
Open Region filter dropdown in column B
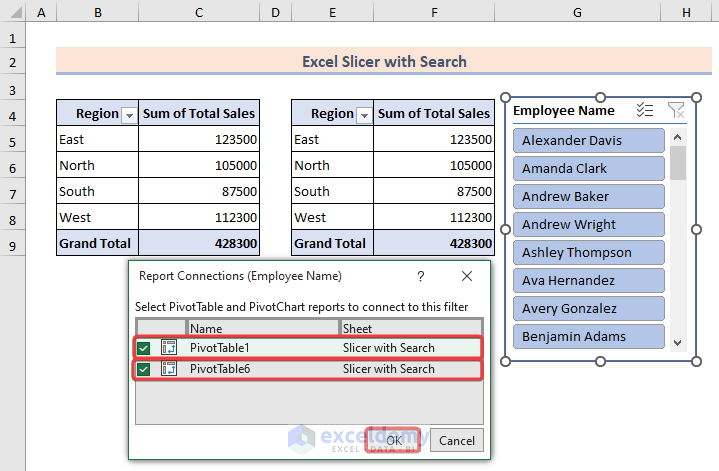(x=128, y=115)
